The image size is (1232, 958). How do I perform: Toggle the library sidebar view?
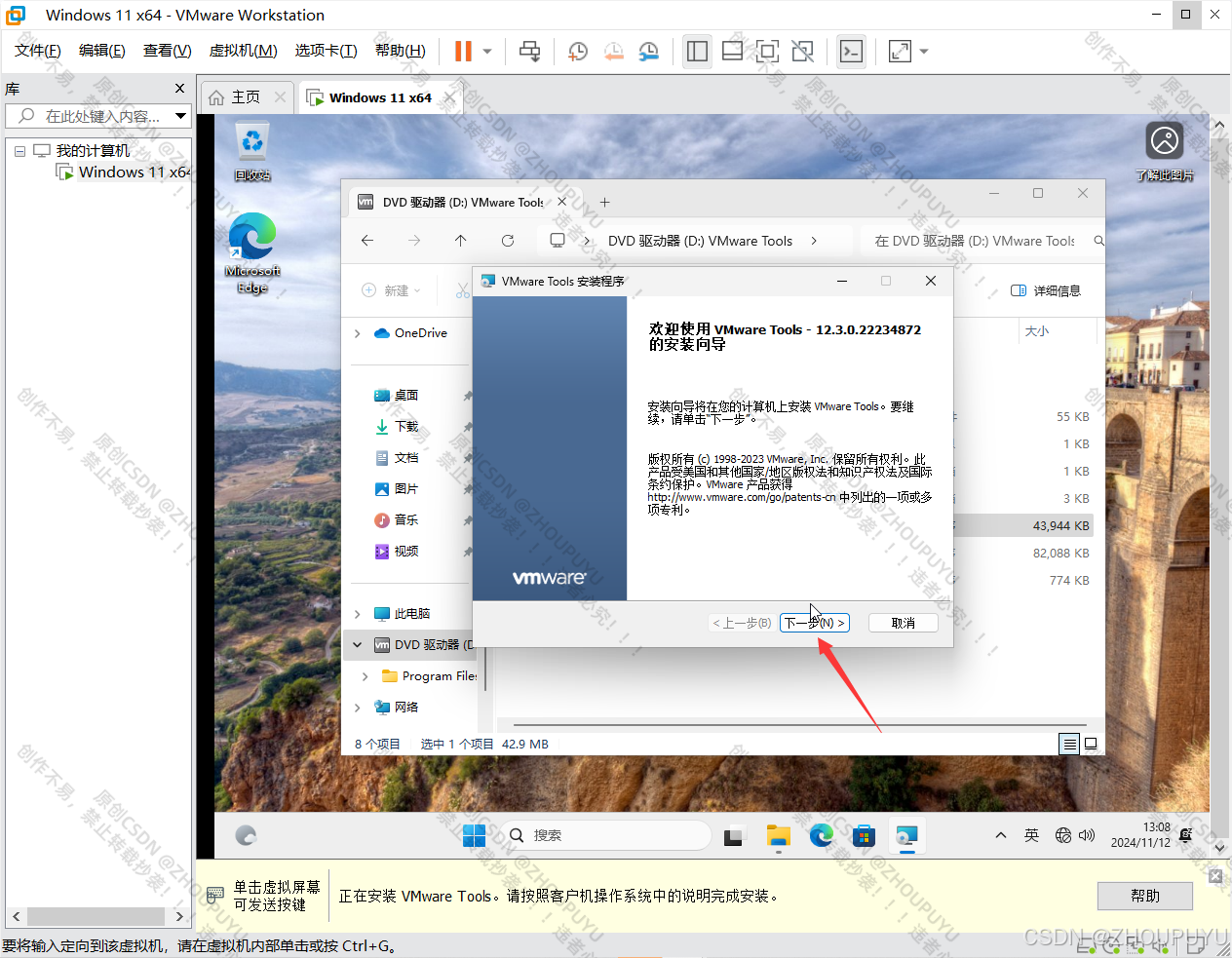coord(697,51)
